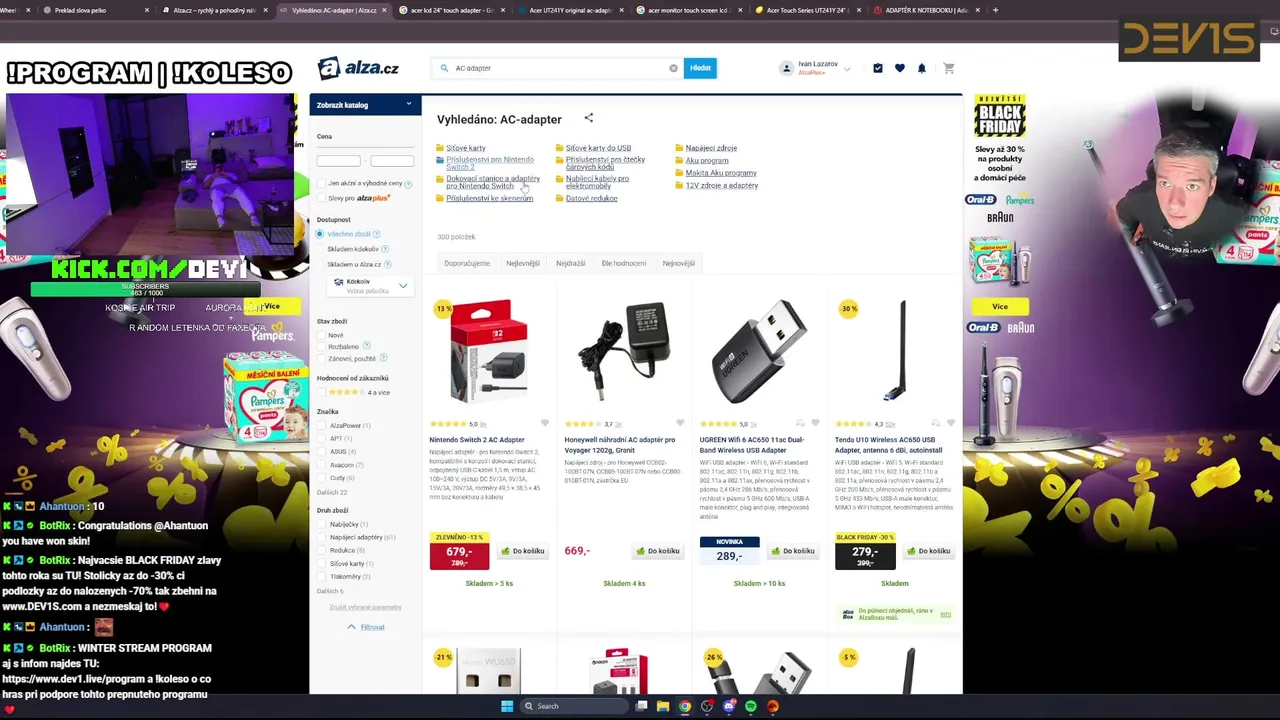Open the Ivan Lazarov account dropdown arrow
This screenshot has height=720, width=1280.
coord(847,69)
